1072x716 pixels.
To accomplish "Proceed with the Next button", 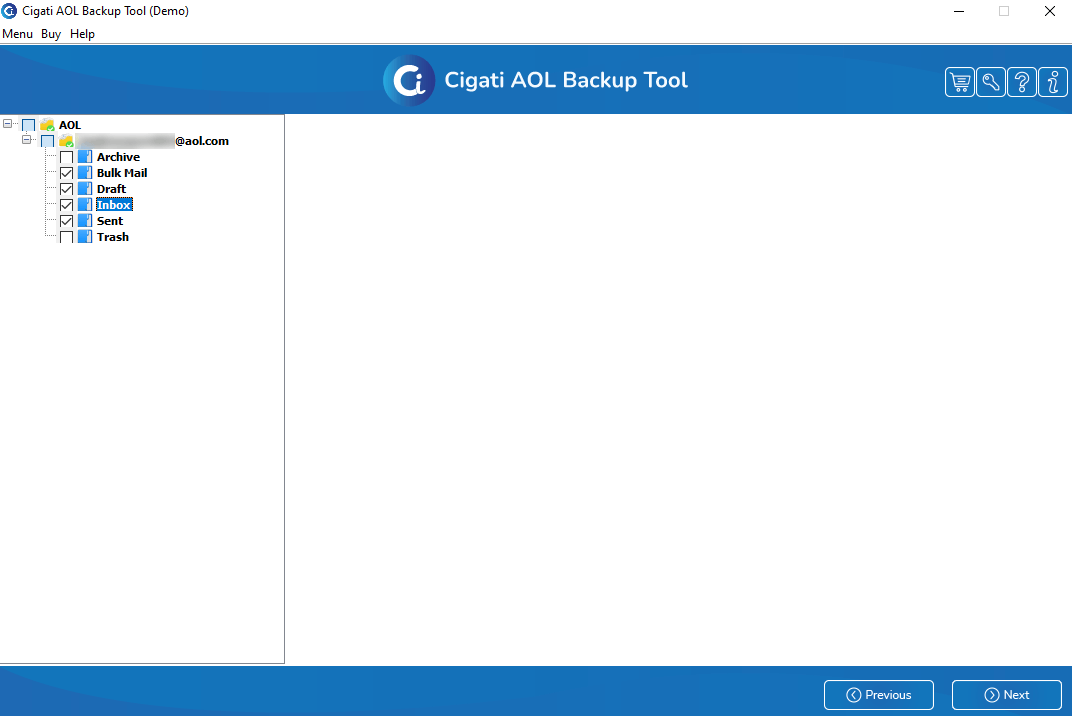I will click(x=1006, y=695).
